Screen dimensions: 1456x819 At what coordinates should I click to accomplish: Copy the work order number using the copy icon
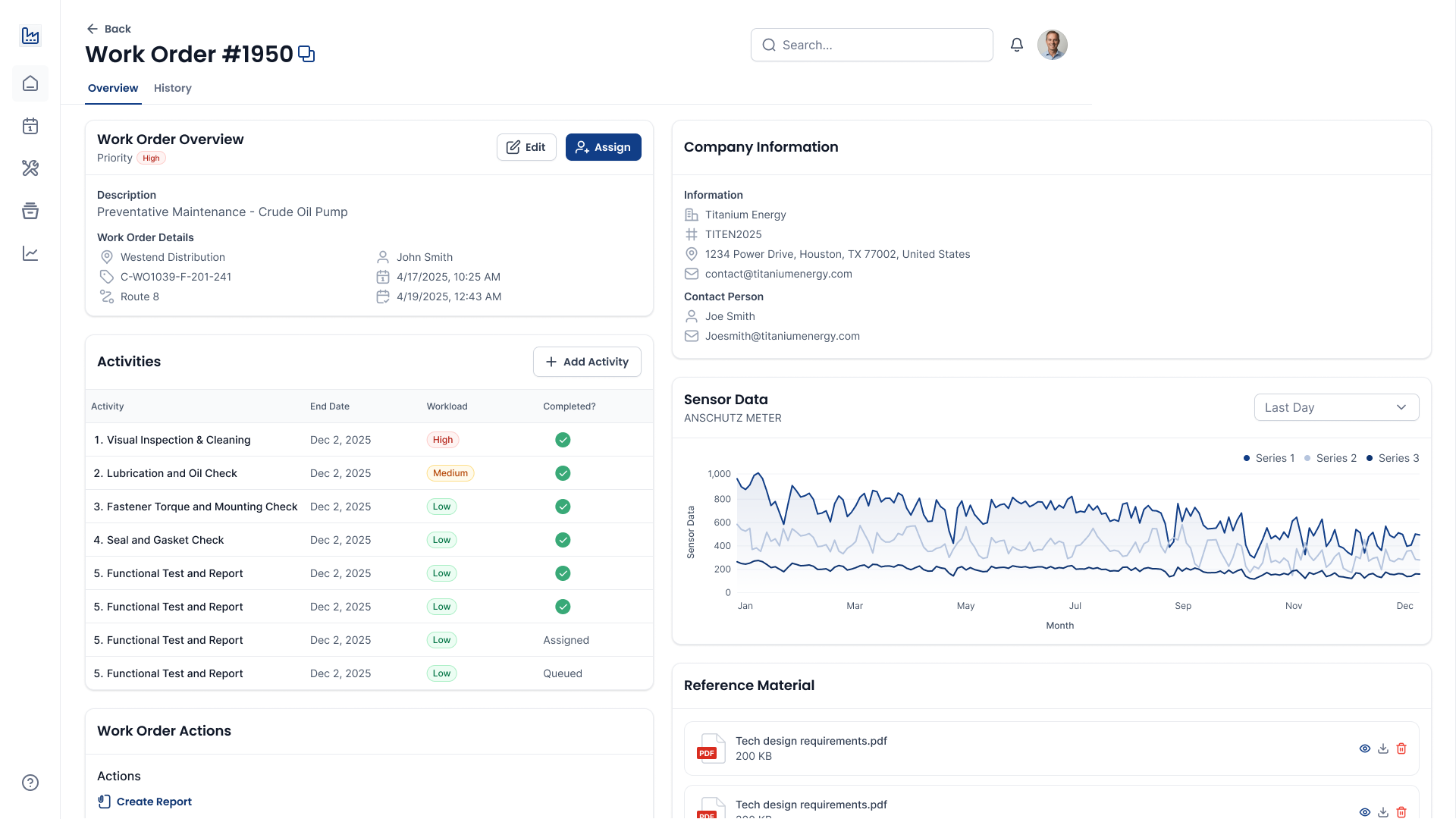pyautogui.click(x=306, y=53)
